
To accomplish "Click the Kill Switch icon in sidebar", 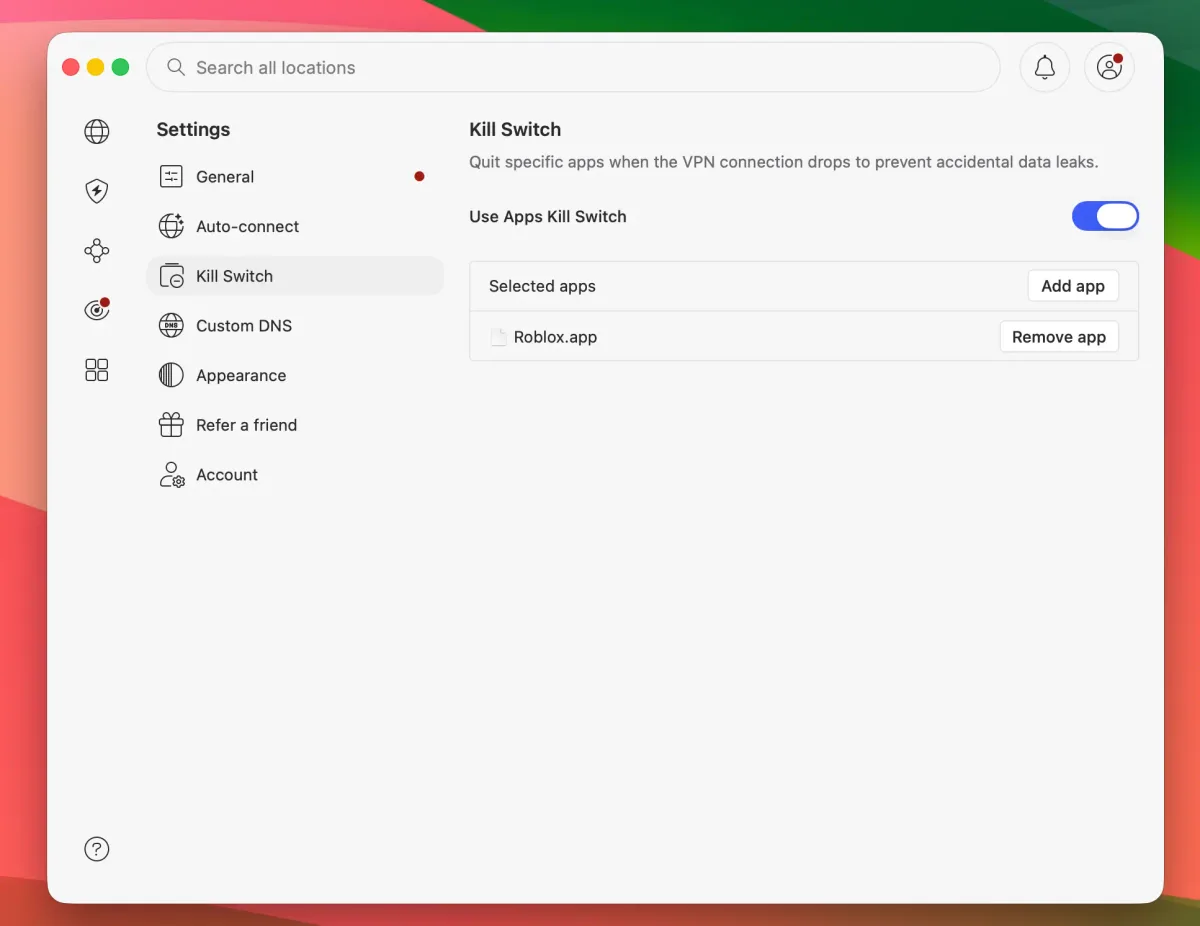I will tap(171, 276).
